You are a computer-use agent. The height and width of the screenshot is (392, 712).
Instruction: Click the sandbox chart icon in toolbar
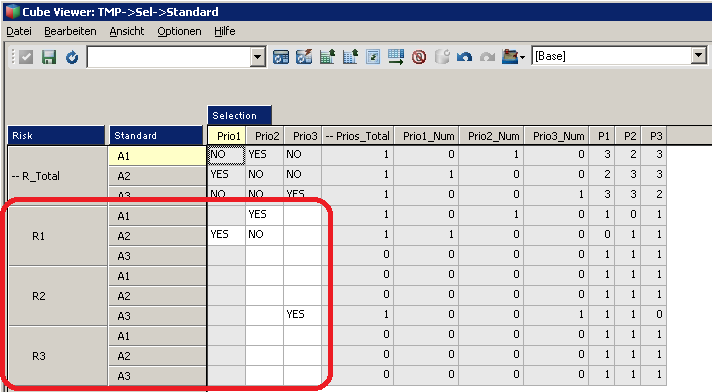coord(510,57)
